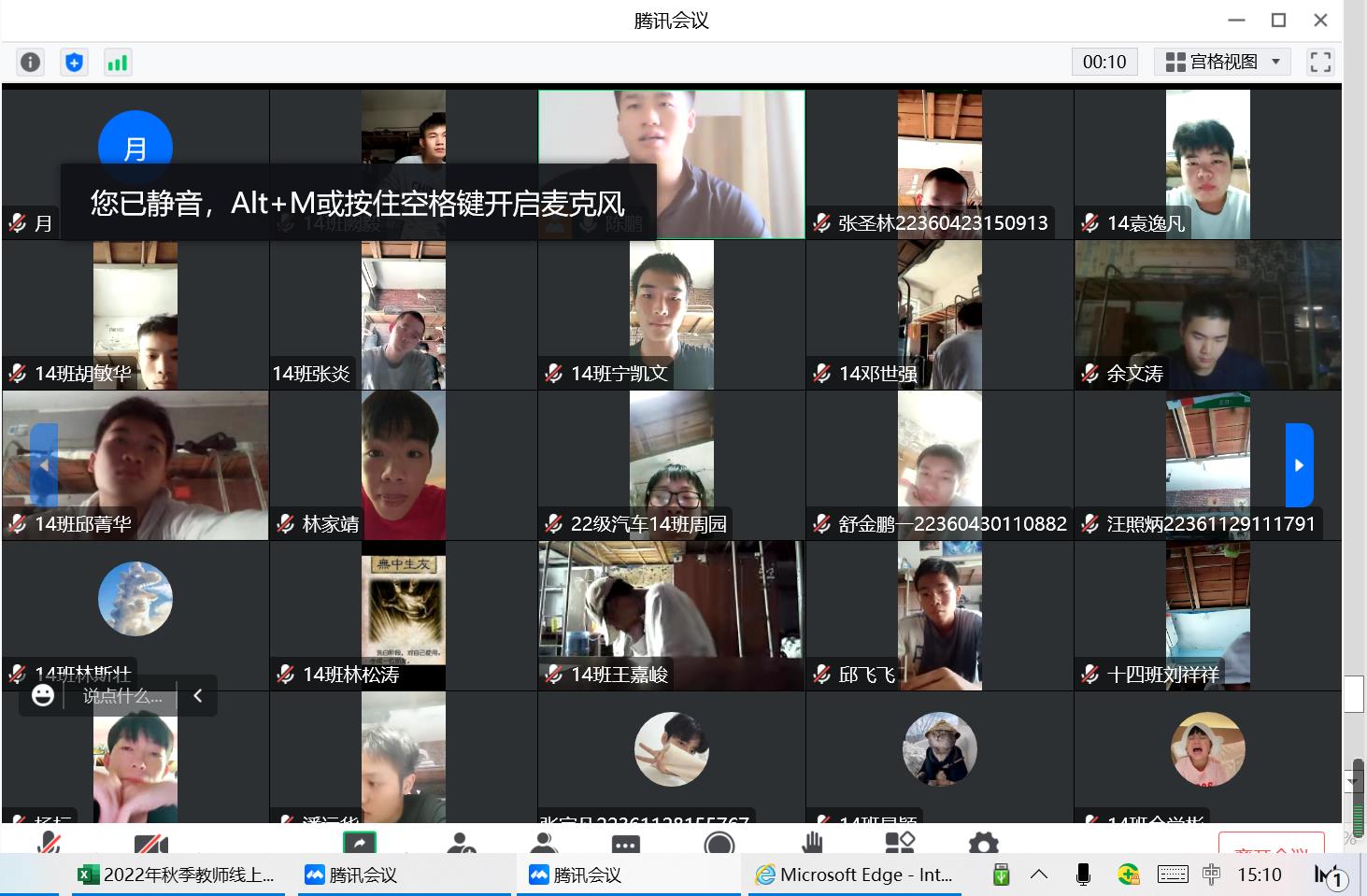Open the settings gear icon
Image resolution: width=1367 pixels, height=896 pixels.
983,843
